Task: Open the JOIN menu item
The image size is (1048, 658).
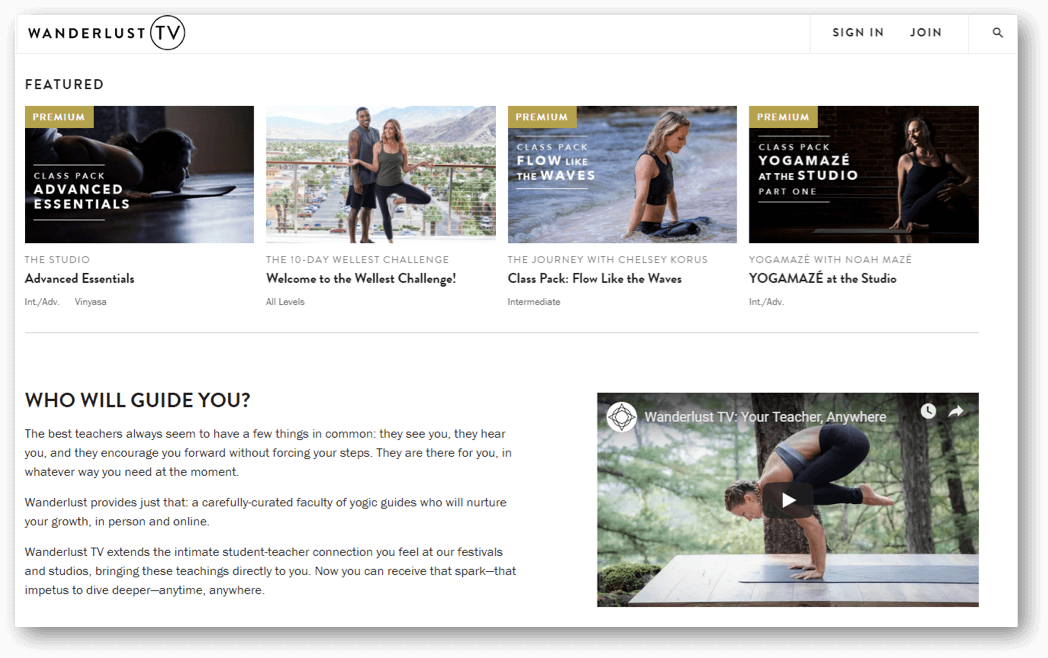Action: [926, 32]
